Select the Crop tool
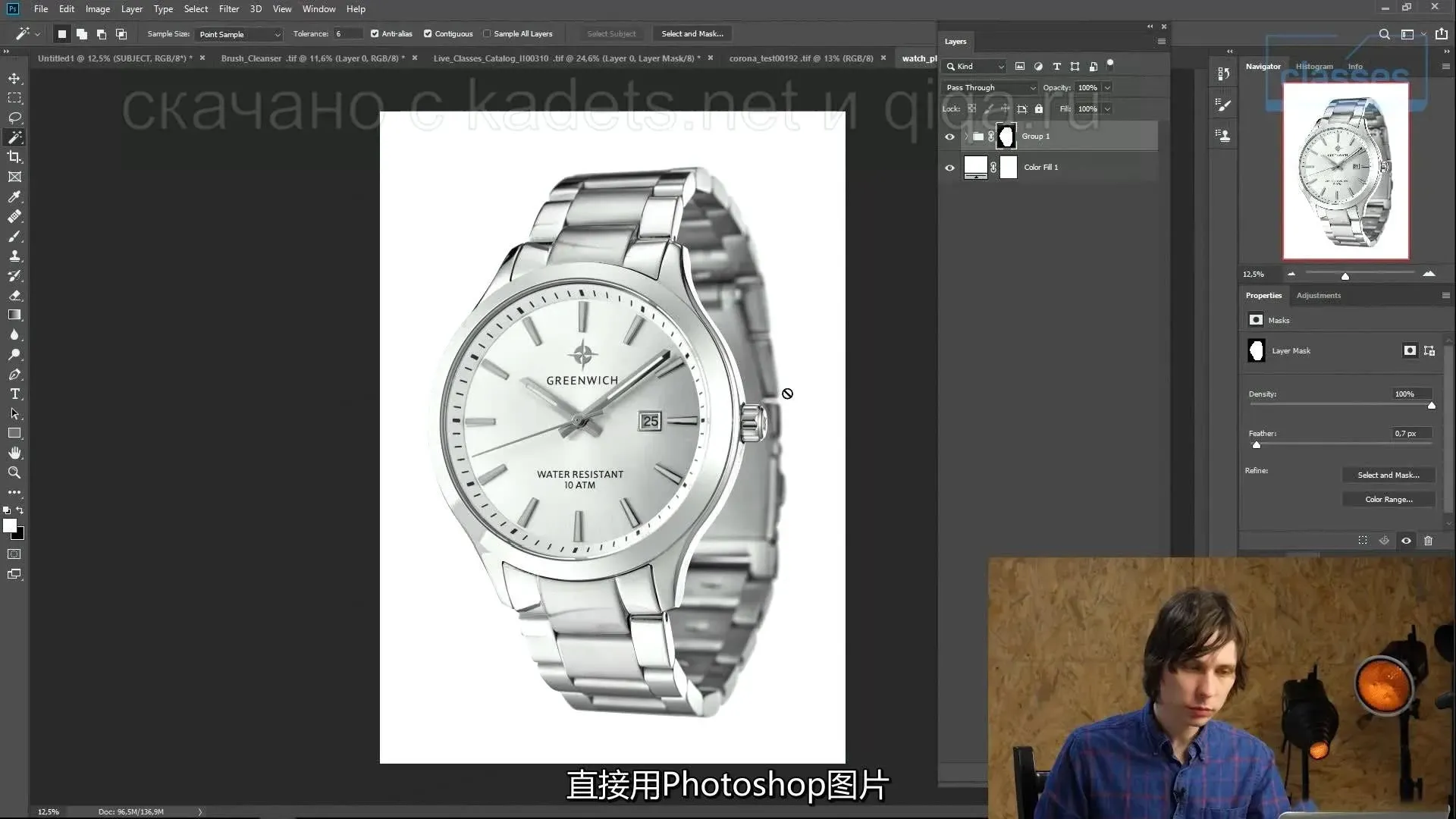Image resolution: width=1456 pixels, height=819 pixels. pyautogui.click(x=14, y=157)
